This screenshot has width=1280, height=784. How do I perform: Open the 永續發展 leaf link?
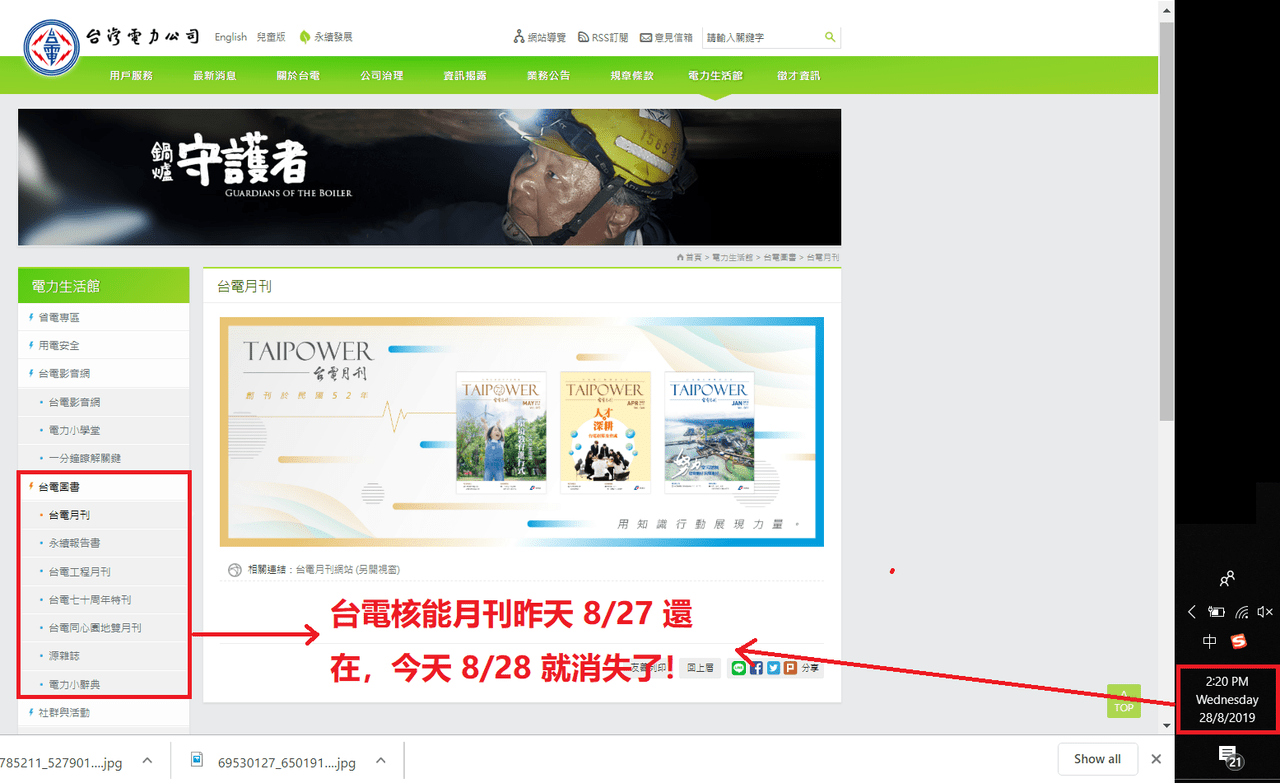point(326,37)
